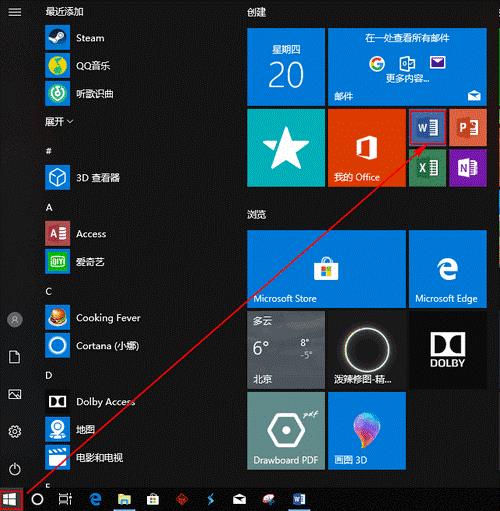
Task: Open Edge browser from the taskbar
Action: pyautogui.click(x=95, y=499)
